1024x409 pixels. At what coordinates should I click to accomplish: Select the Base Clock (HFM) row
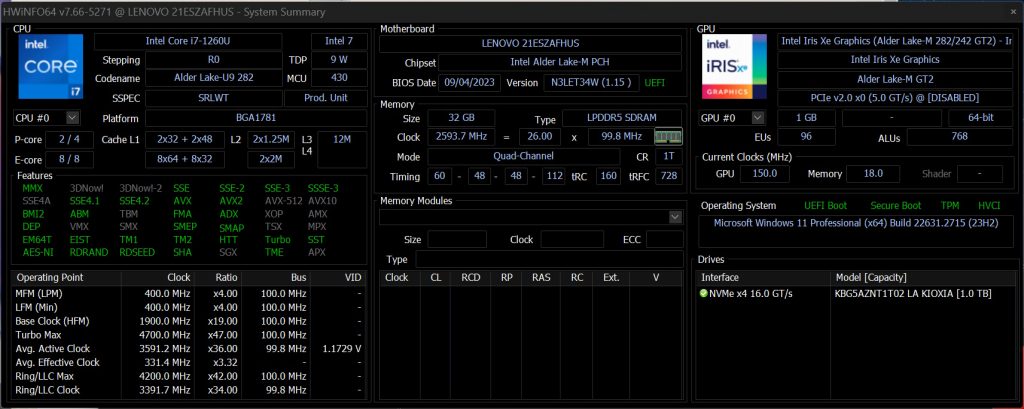click(189, 321)
